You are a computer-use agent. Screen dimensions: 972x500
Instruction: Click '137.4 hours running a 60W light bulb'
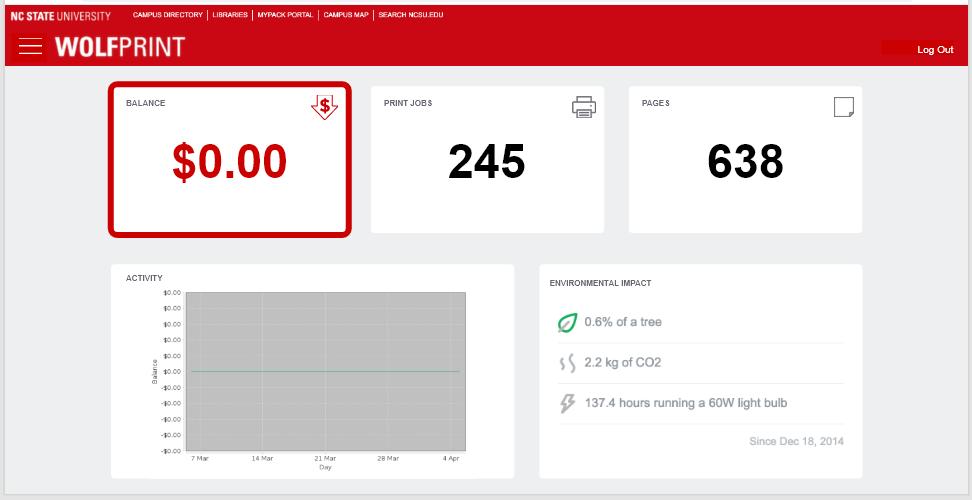[x=686, y=403]
